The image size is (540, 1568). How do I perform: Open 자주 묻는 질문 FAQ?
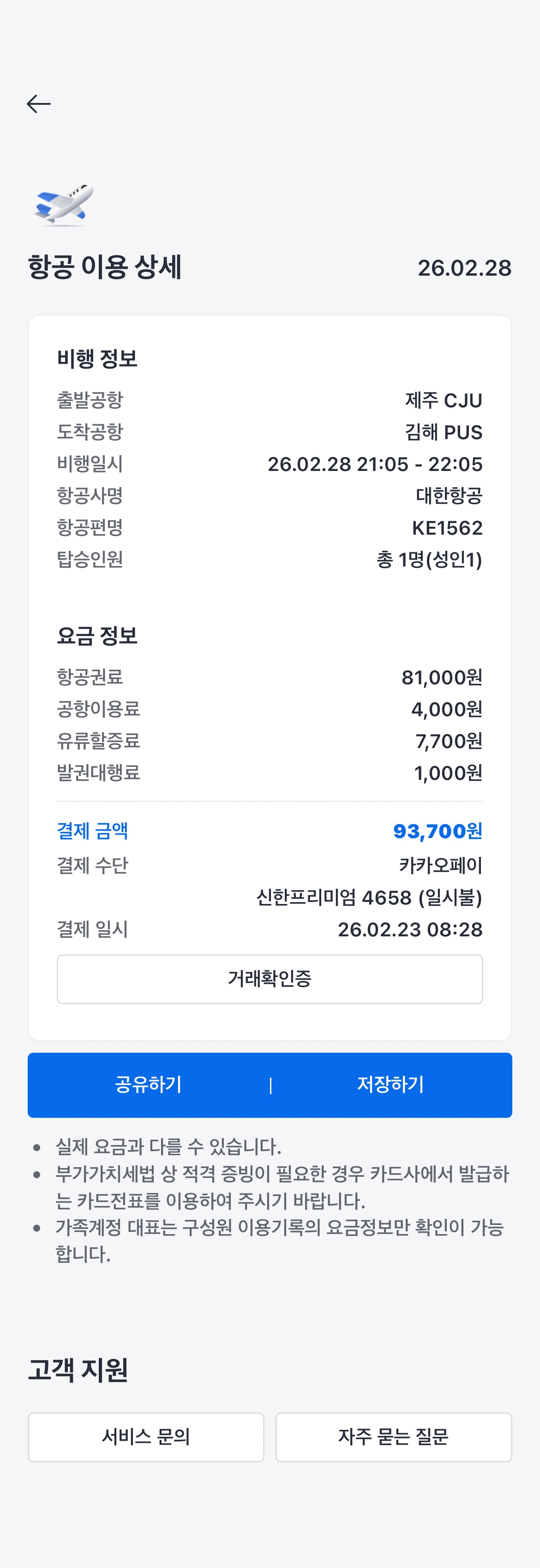click(393, 1436)
